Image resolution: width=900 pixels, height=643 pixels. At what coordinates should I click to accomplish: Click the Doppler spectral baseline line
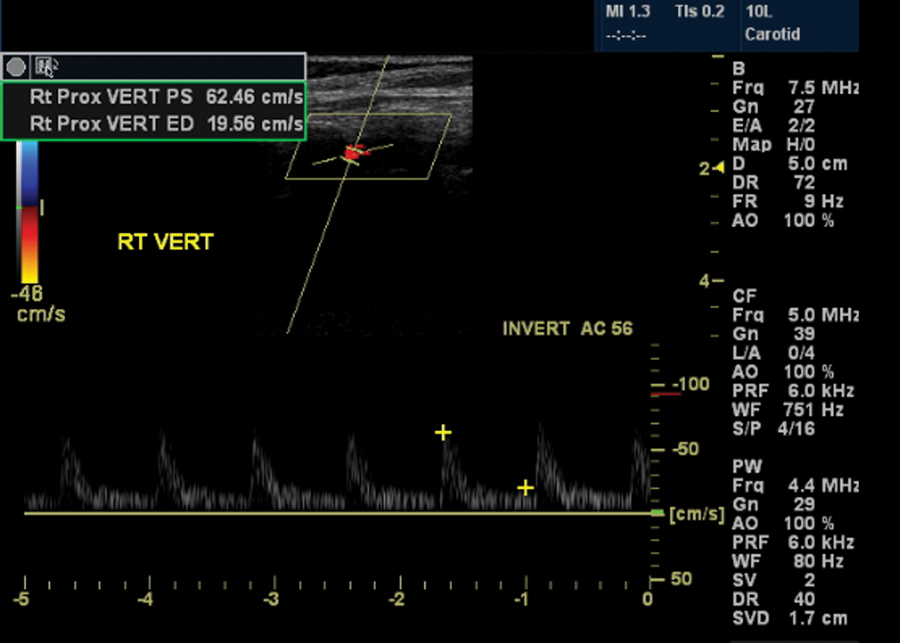coord(339,513)
